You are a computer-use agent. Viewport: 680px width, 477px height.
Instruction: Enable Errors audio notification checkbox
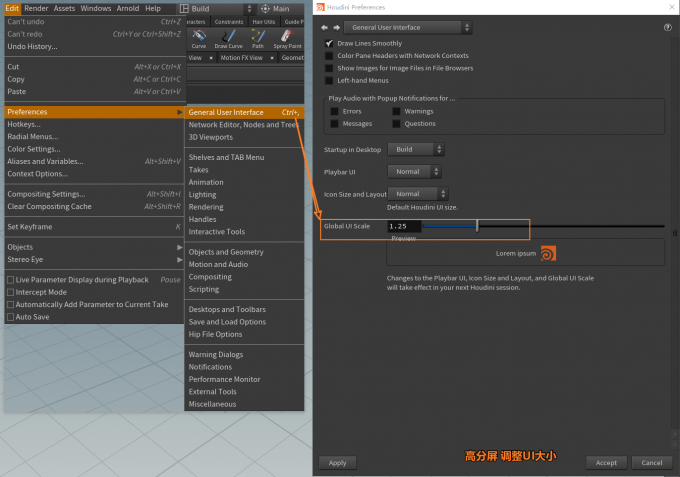point(334,111)
